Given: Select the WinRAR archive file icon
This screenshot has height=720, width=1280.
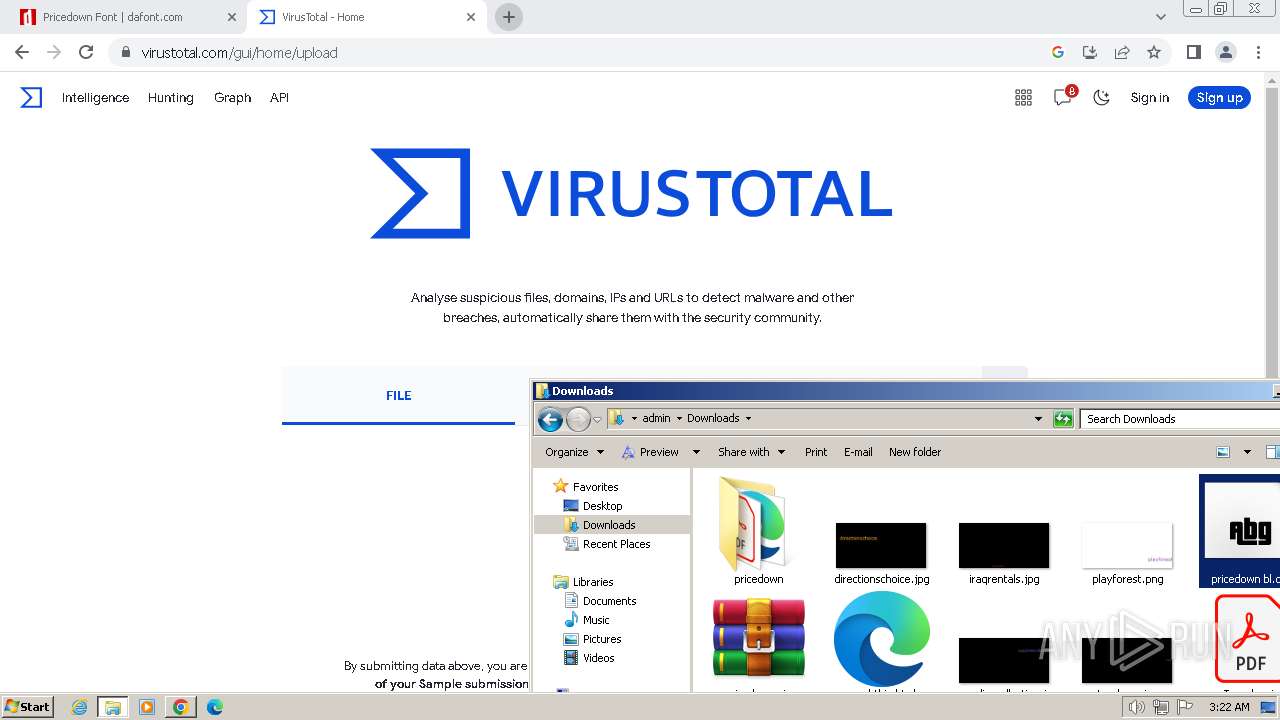Looking at the screenshot, I should 759,636.
